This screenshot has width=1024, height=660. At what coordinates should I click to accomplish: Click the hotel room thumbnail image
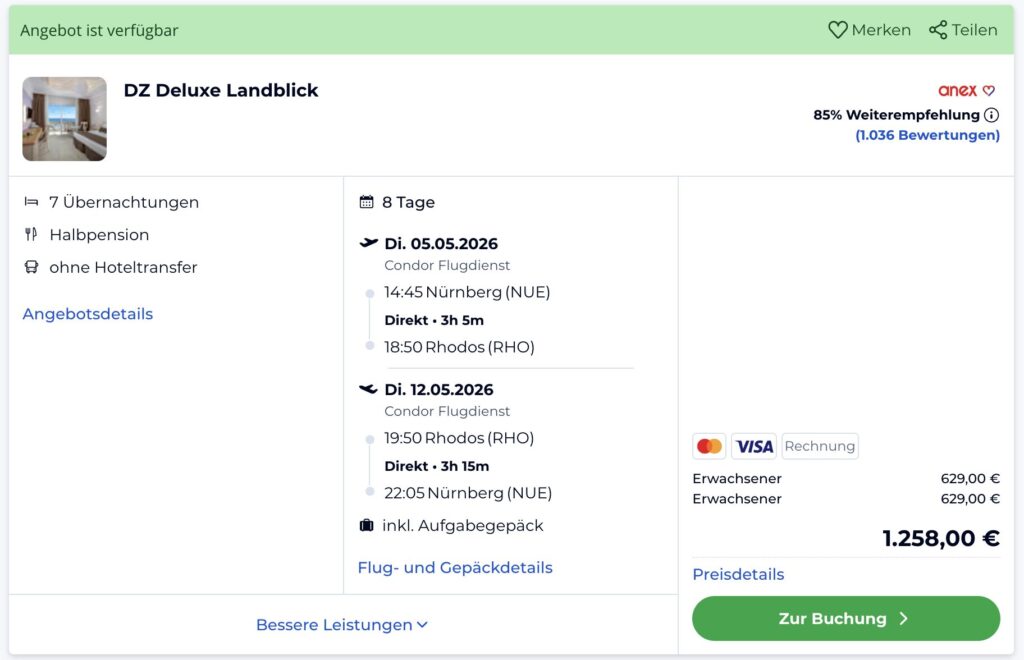pos(65,119)
